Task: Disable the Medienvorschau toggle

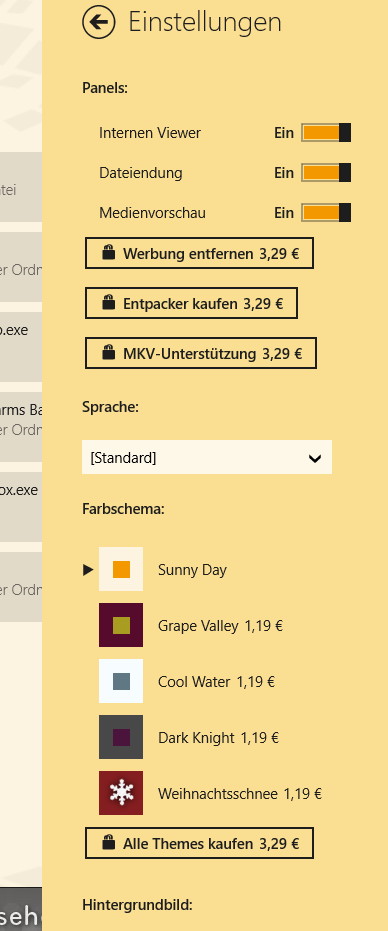Action: (x=326, y=213)
